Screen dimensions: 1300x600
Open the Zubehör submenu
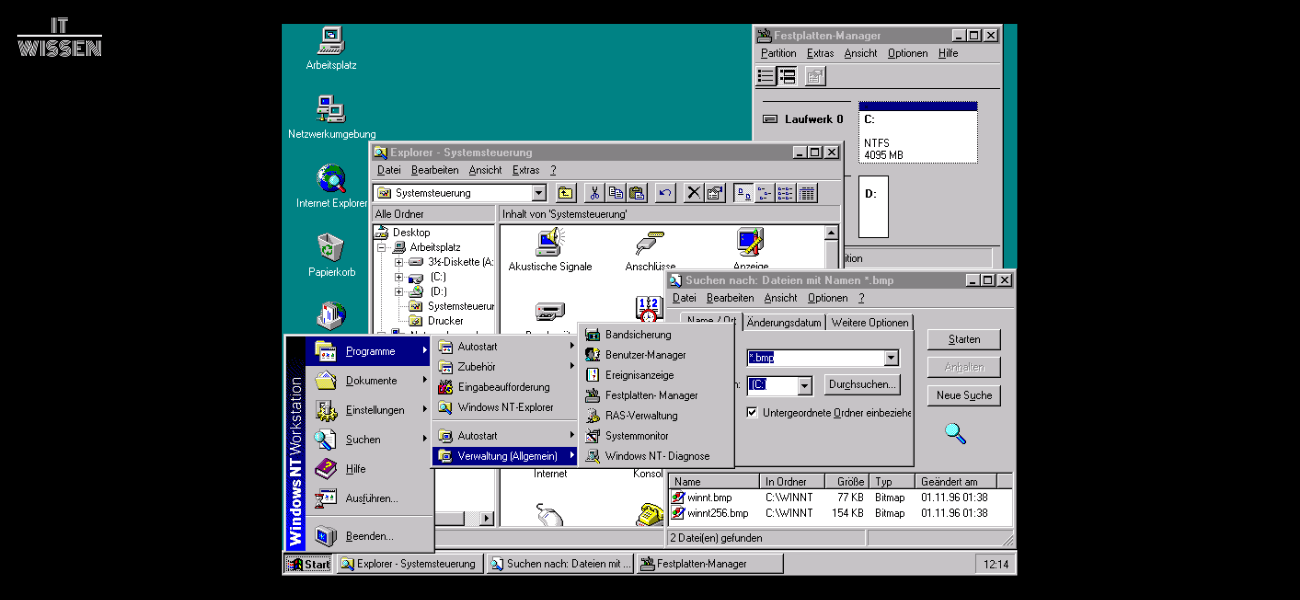pos(507,367)
